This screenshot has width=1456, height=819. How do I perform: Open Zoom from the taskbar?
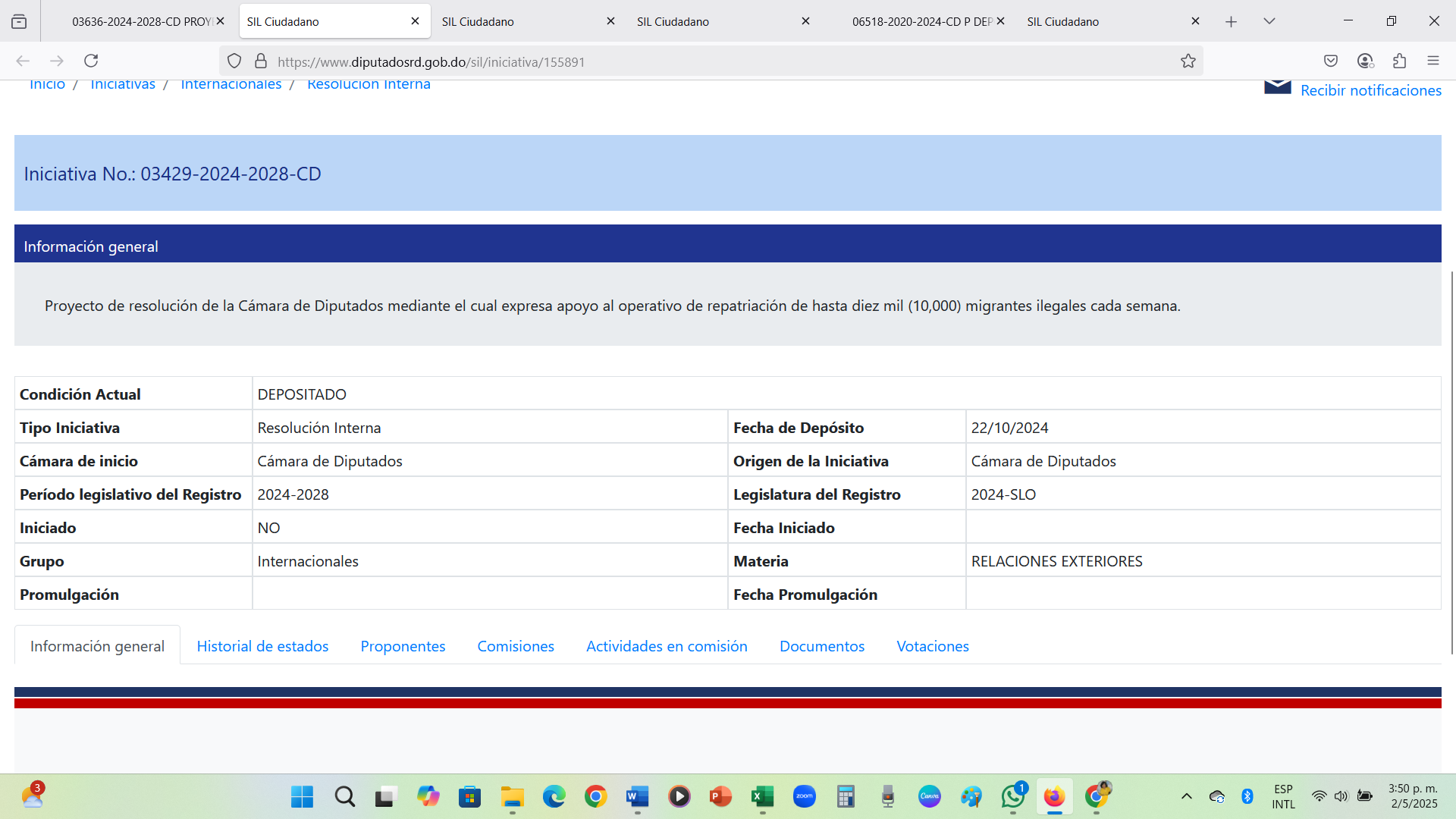point(805,796)
